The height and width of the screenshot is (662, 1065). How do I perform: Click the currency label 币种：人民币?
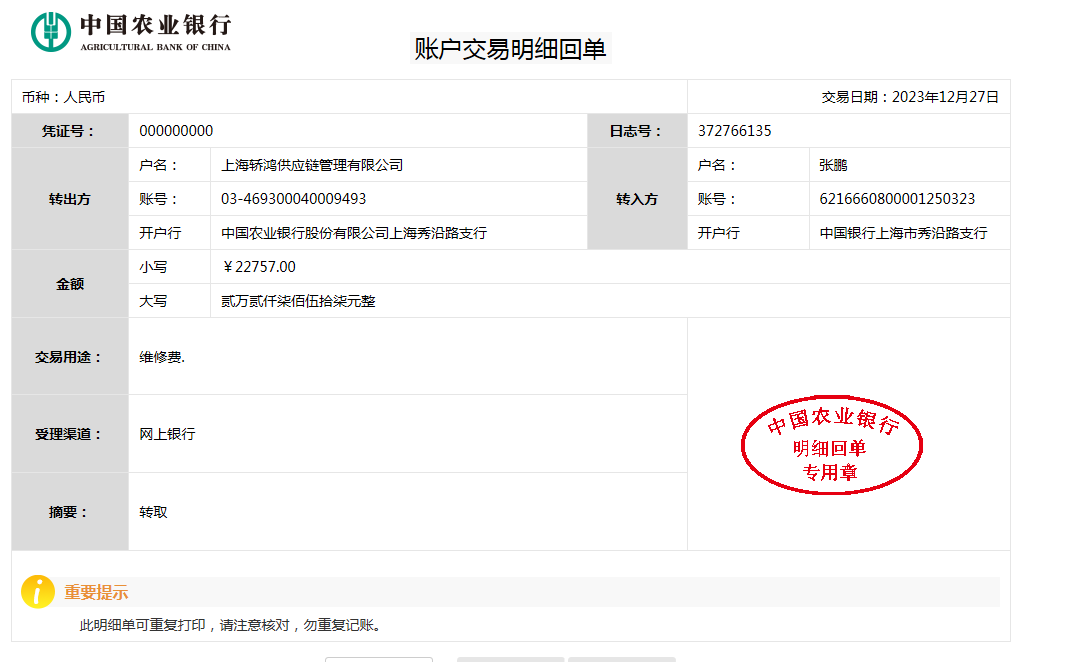tap(64, 97)
